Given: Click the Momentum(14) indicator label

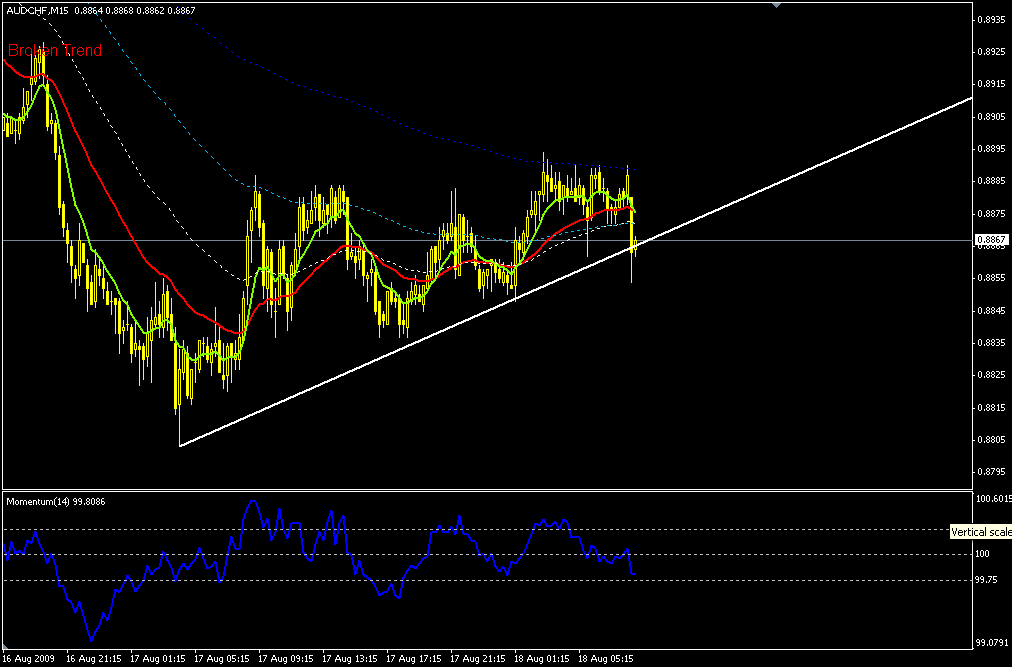Looking at the screenshot, I should click(56, 501).
